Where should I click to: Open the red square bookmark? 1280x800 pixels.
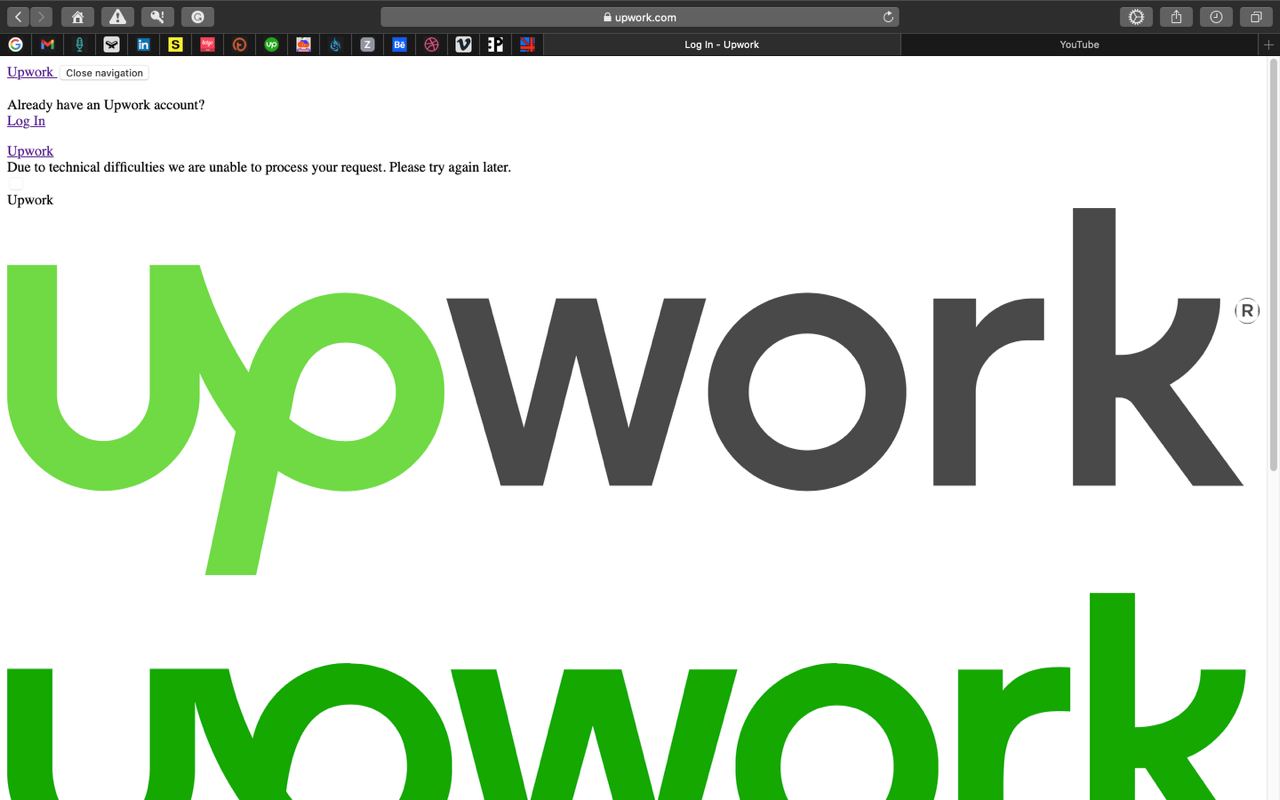[x=207, y=44]
